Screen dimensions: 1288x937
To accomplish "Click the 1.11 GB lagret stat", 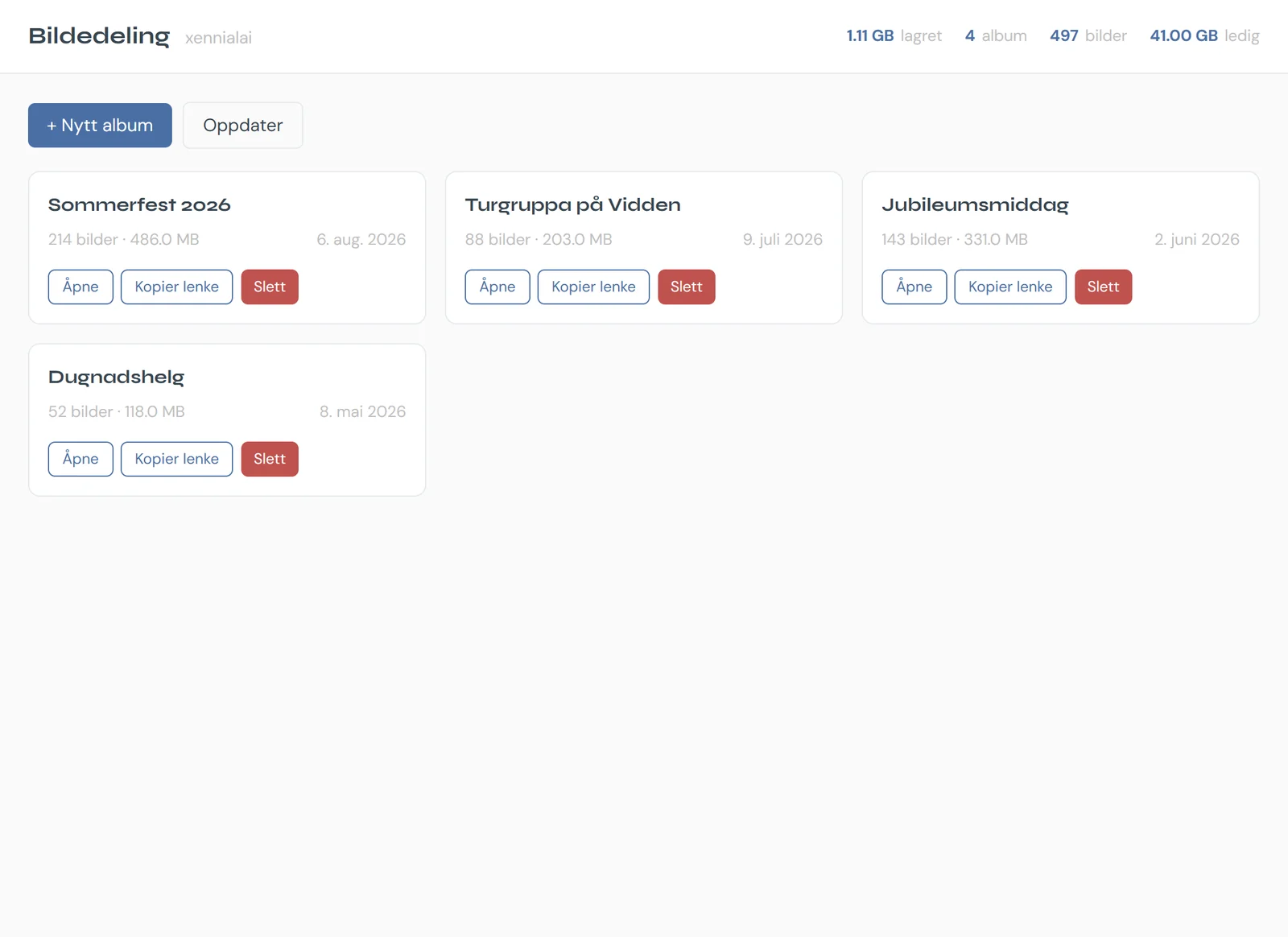I will [x=894, y=36].
